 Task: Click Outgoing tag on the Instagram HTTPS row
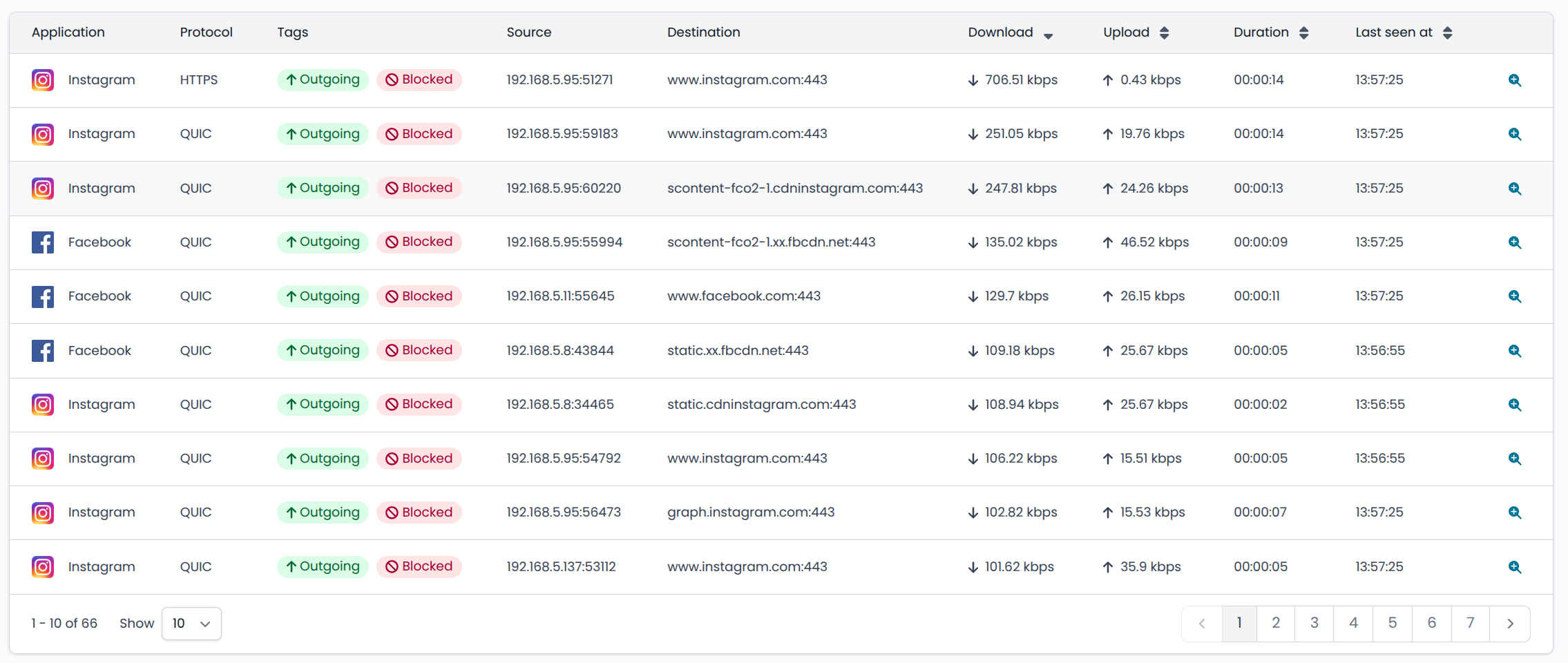(323, 79)
